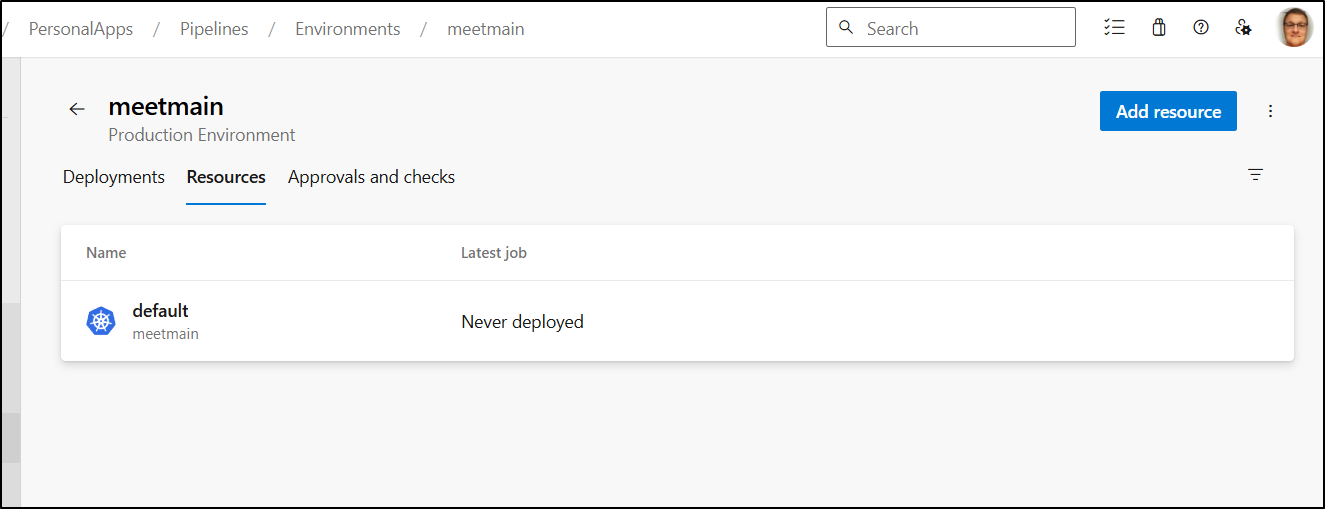Screen dimensions: 1325x509
Task: Select the Resources tab
Action: tap(226, 177)
